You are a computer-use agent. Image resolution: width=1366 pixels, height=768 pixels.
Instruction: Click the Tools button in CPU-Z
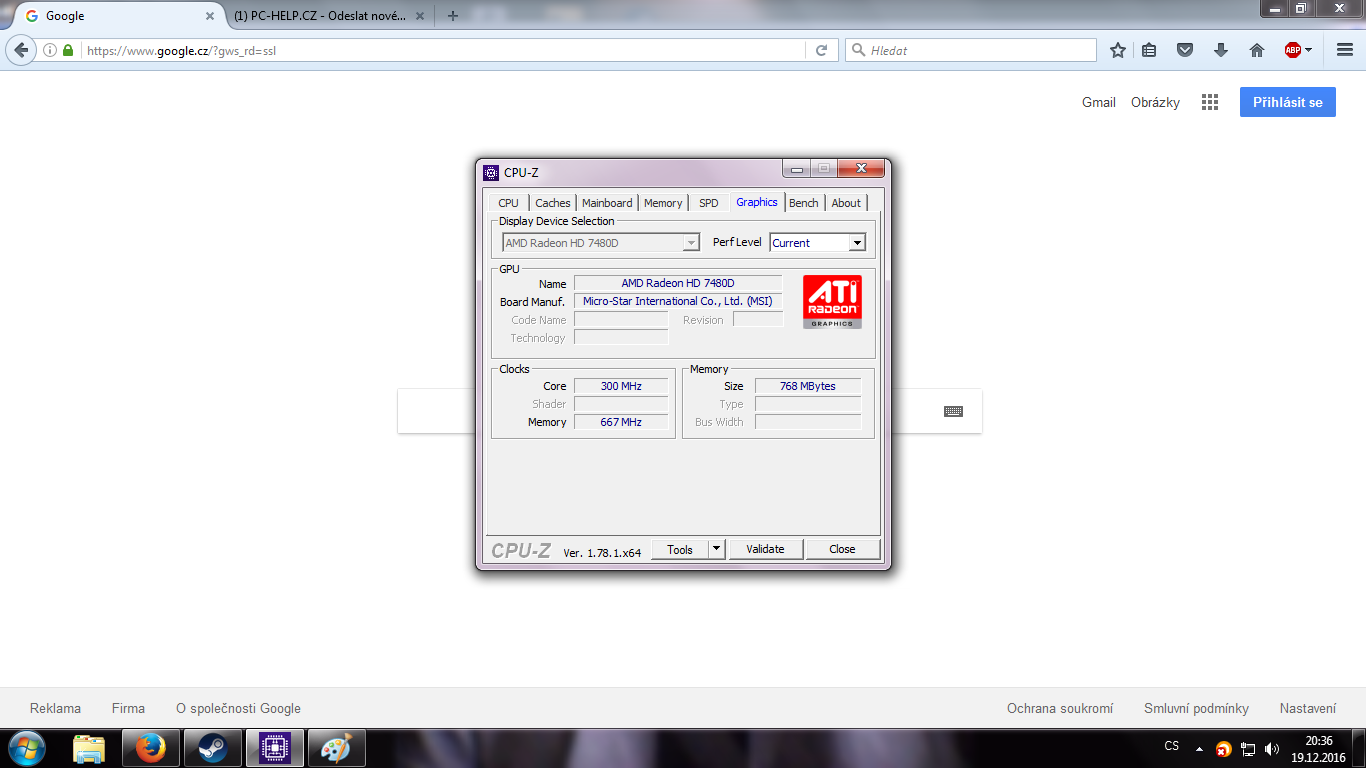(680, 549)
